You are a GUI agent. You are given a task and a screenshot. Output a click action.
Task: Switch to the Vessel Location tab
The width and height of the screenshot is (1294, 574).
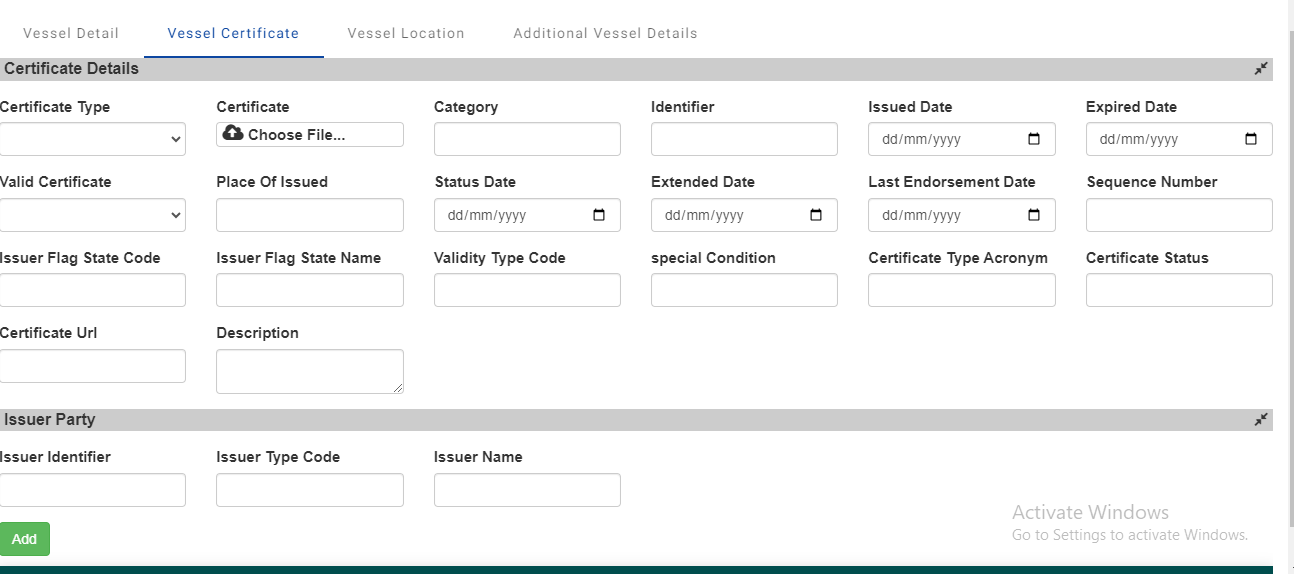[x=406, y=33]
